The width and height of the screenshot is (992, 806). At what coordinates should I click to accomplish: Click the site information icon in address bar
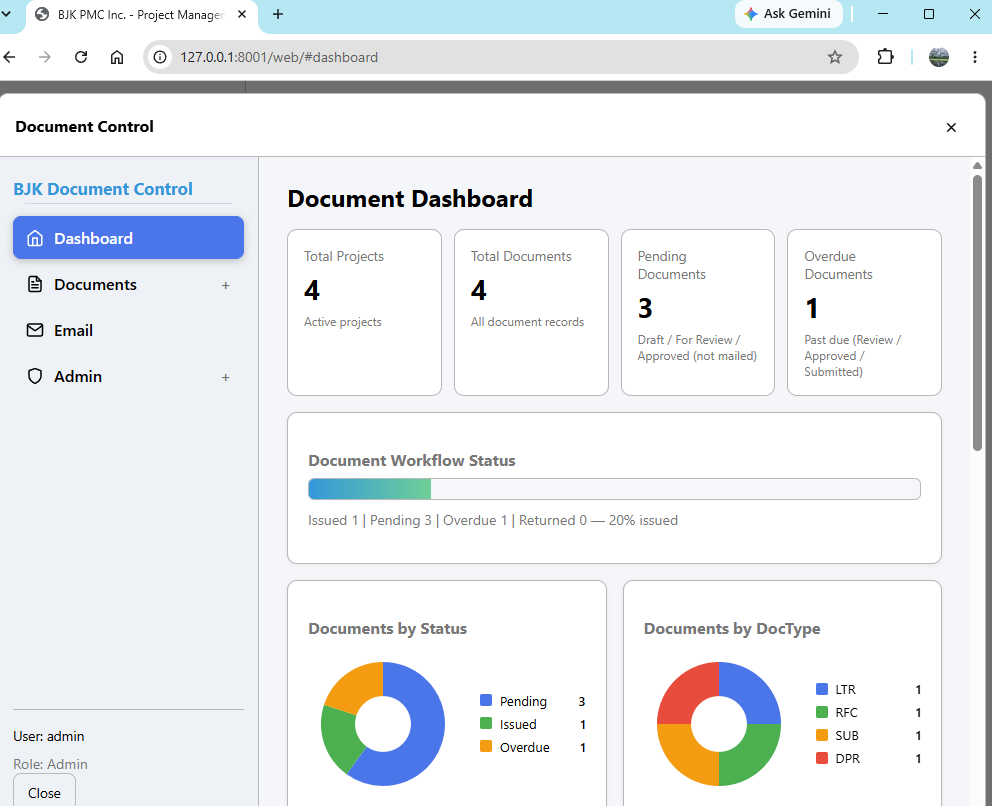(x=160, y=57)
